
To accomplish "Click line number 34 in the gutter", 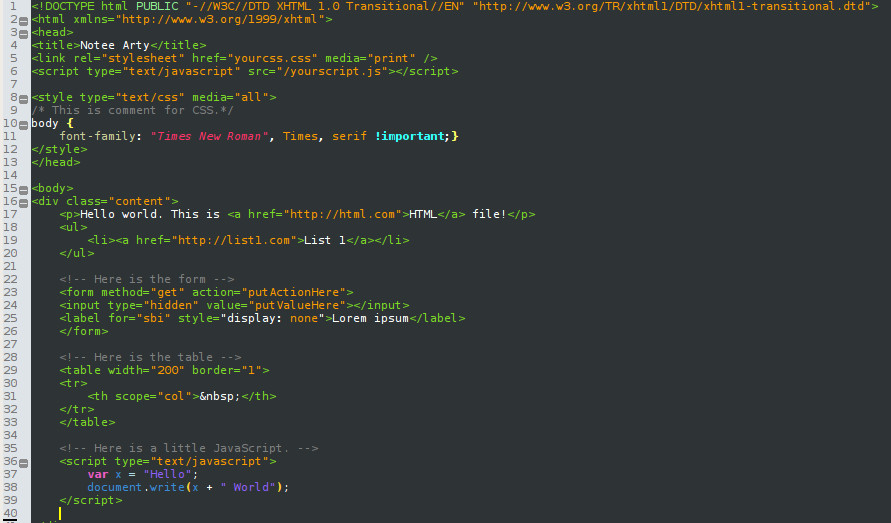I will tap(10, 435).
